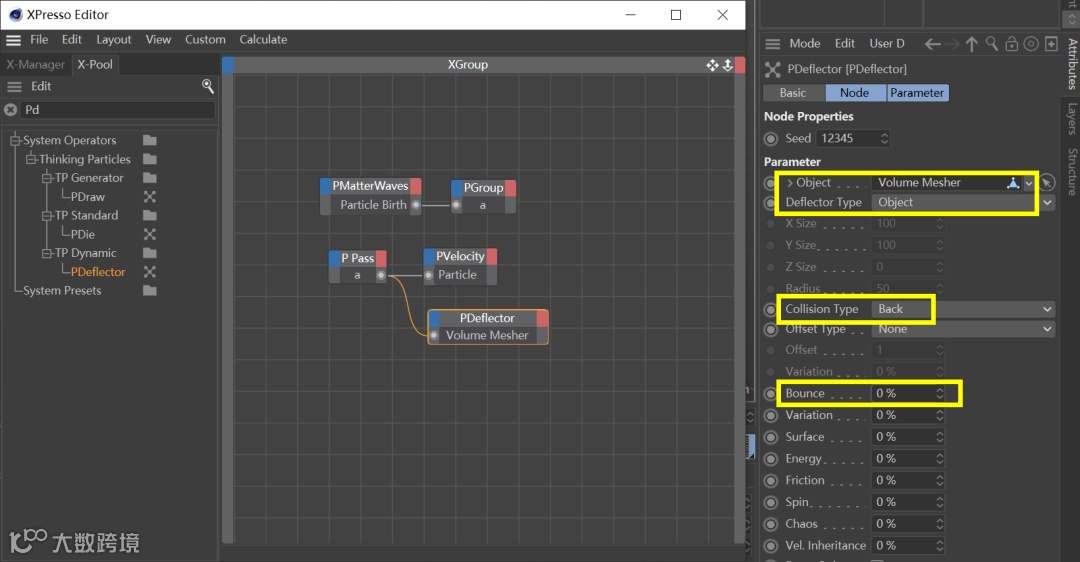Click the PDraw node icon
The height and width of the screenshot is (562, 1080).
(149, 196)
